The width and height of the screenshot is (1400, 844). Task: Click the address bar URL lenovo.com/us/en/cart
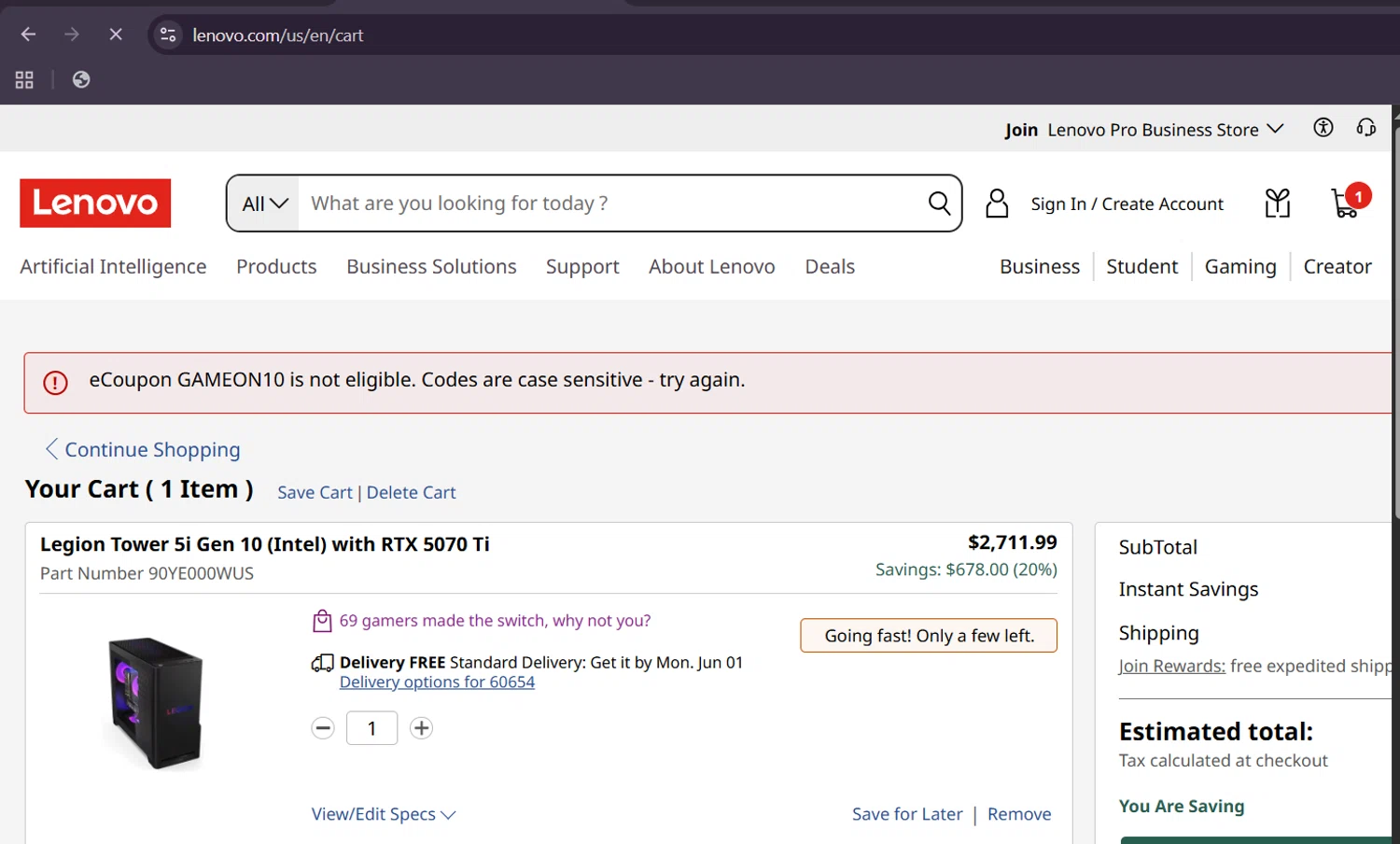277,35
